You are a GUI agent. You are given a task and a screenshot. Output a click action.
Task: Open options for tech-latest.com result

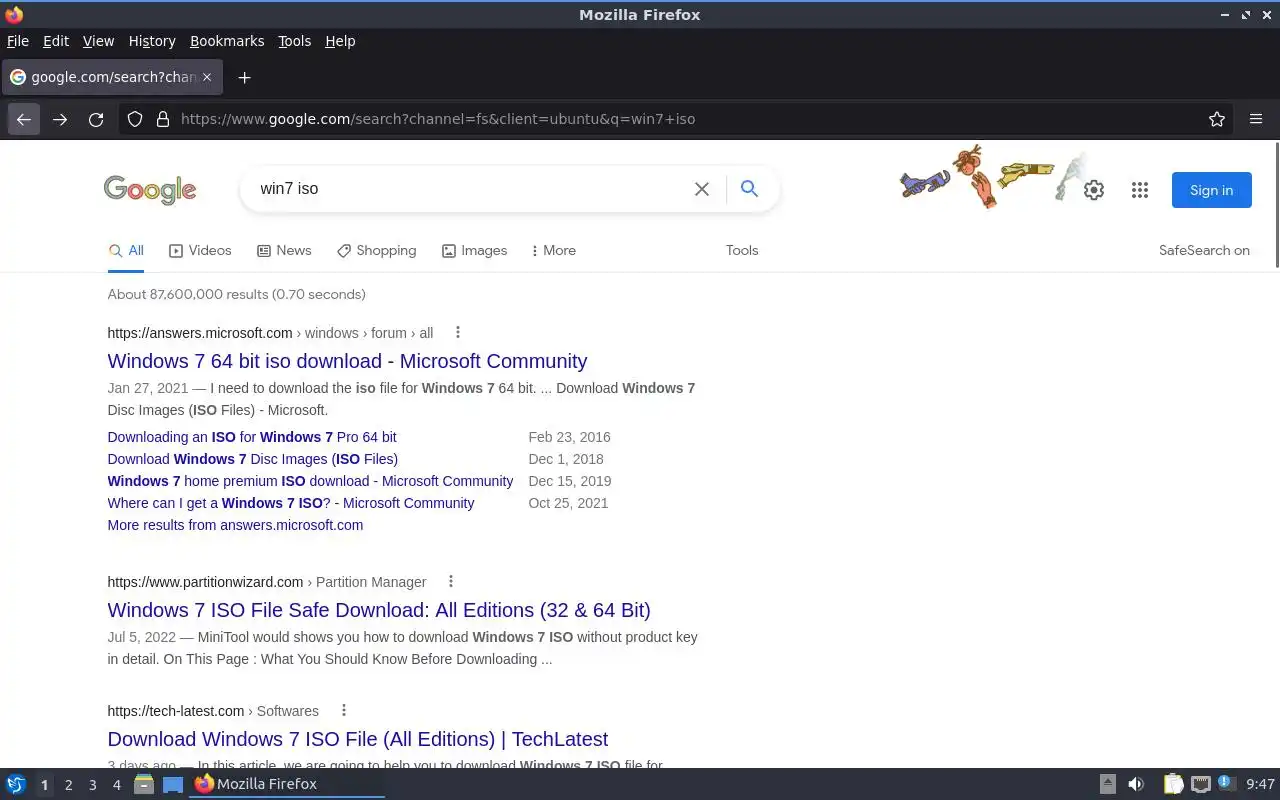[344, 710]
